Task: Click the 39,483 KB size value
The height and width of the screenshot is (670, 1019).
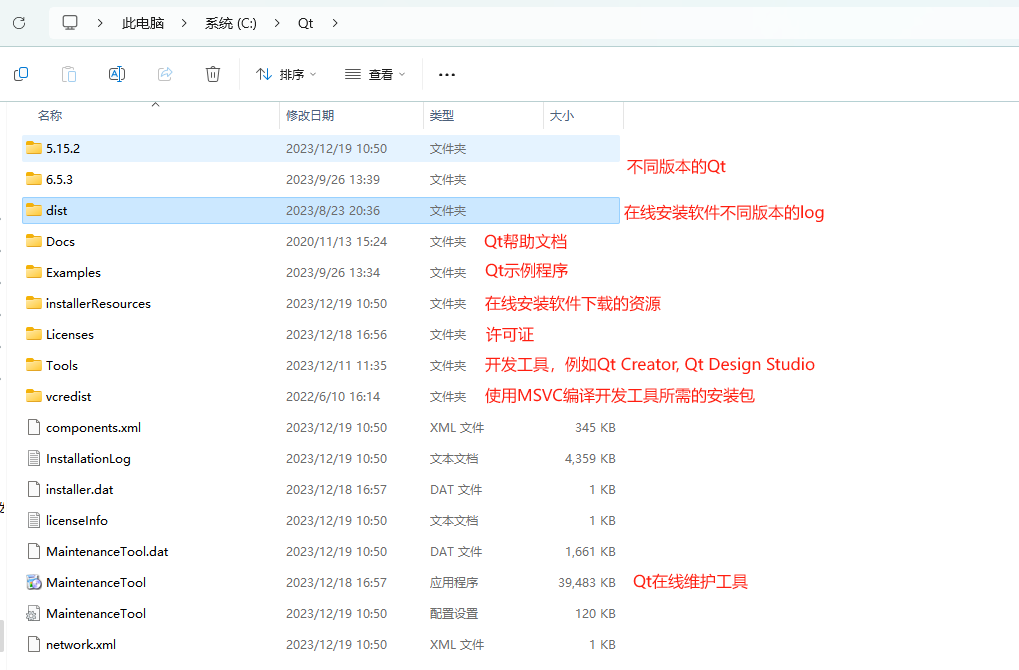Action: pyautogui.click(x=587, y=583)
